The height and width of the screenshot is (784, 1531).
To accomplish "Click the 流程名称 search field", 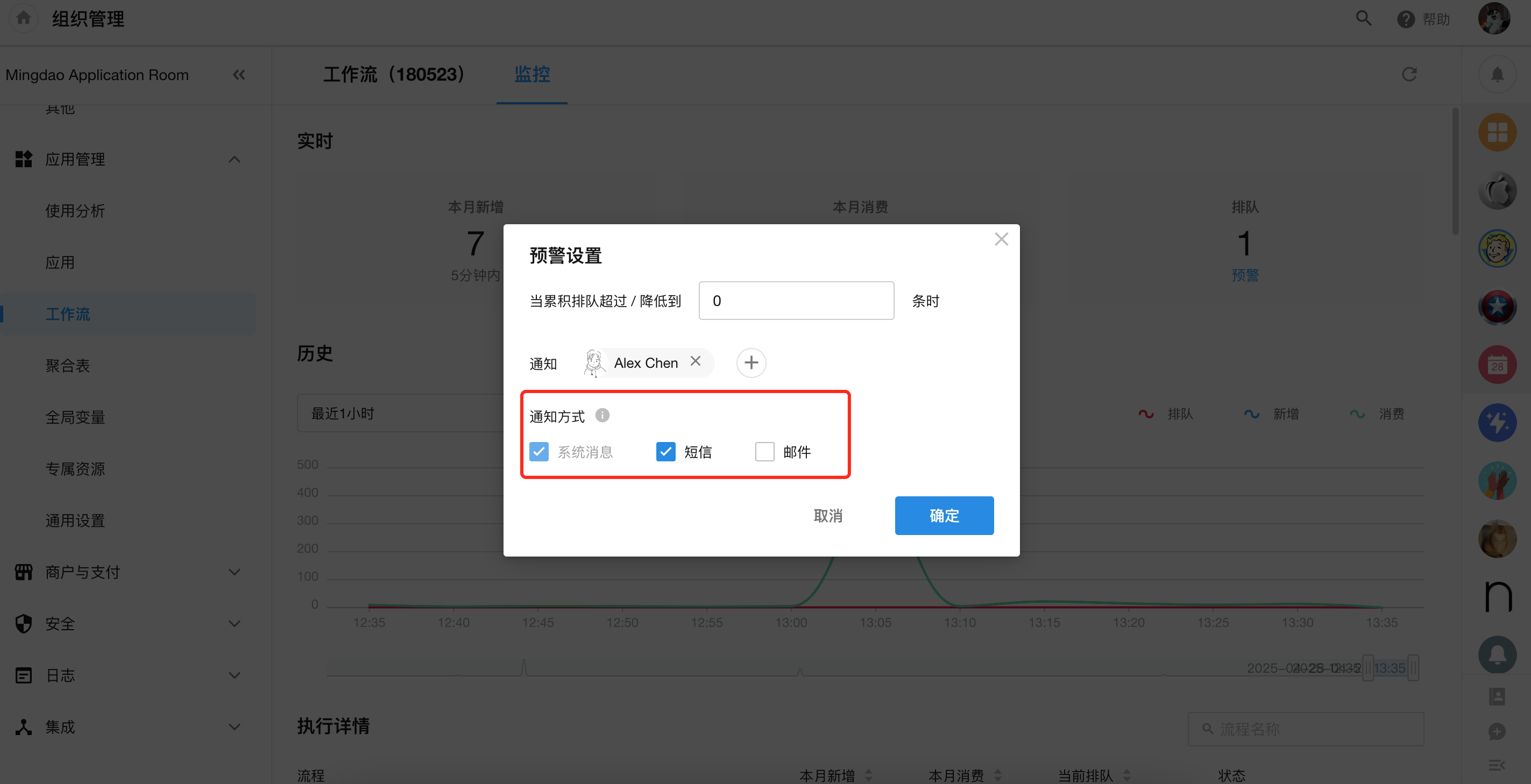I will pos(1306,729).
